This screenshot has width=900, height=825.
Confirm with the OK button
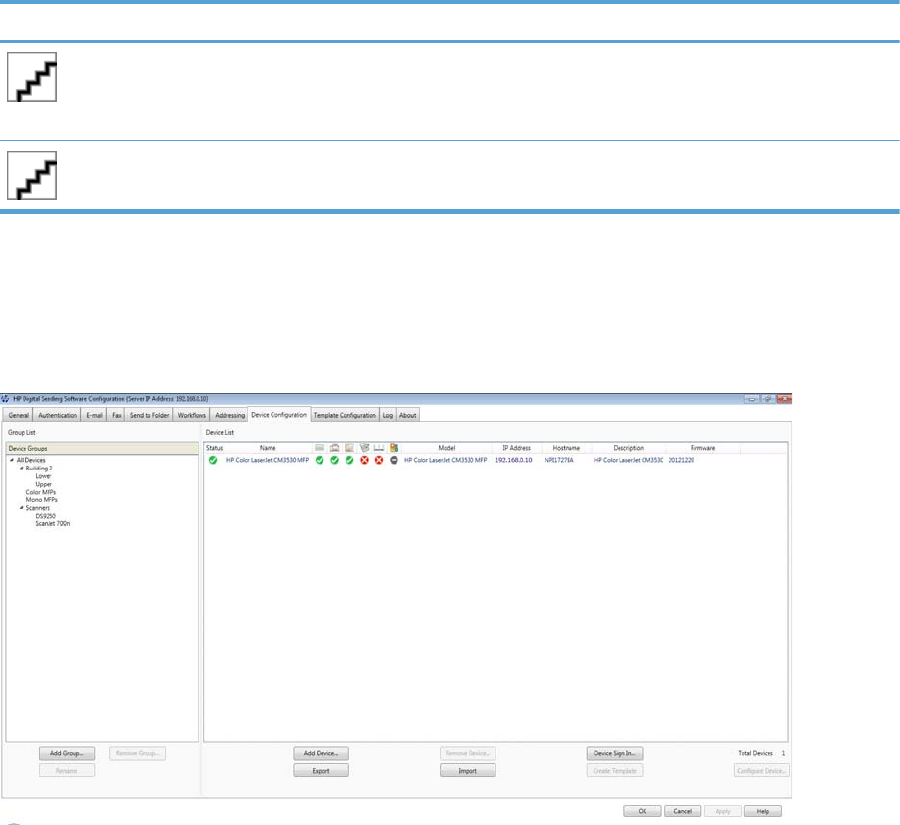[642, 811]
